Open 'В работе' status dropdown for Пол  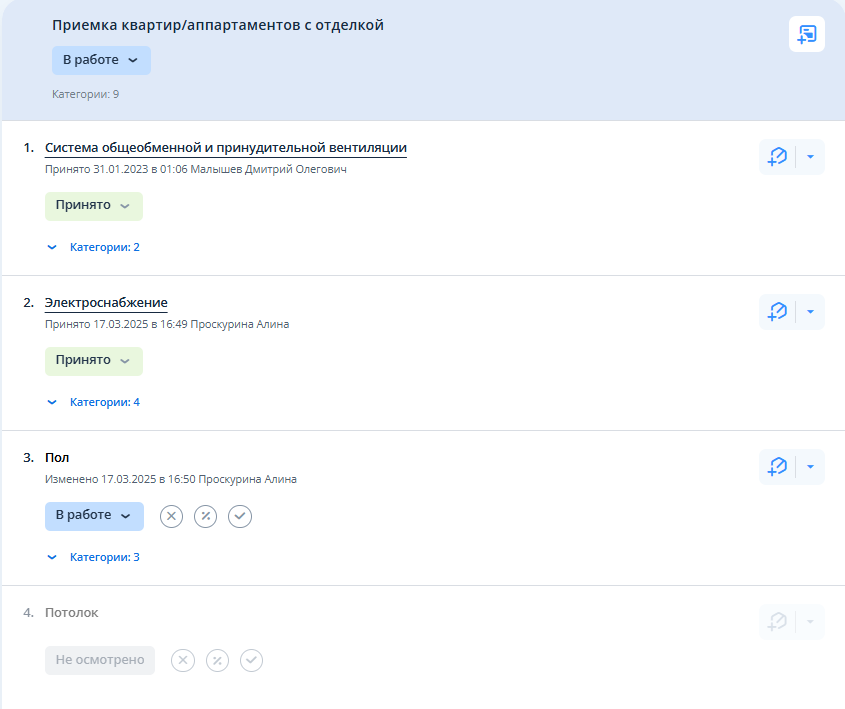(x=94, y=516)
